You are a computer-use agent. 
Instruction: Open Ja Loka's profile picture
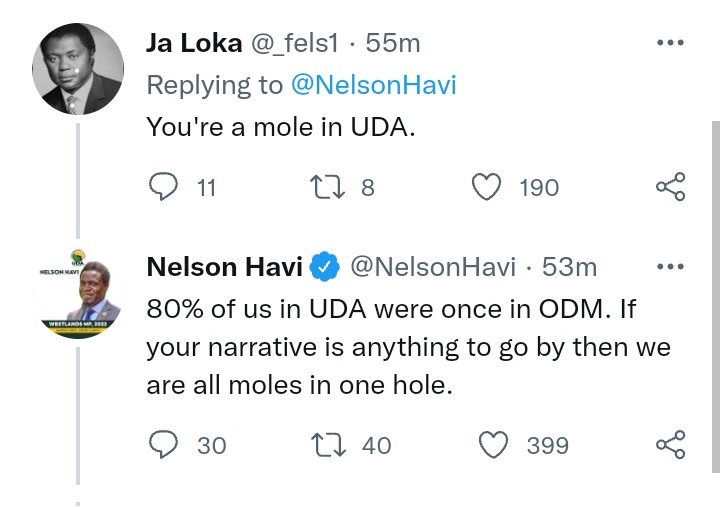coord(78,69)
